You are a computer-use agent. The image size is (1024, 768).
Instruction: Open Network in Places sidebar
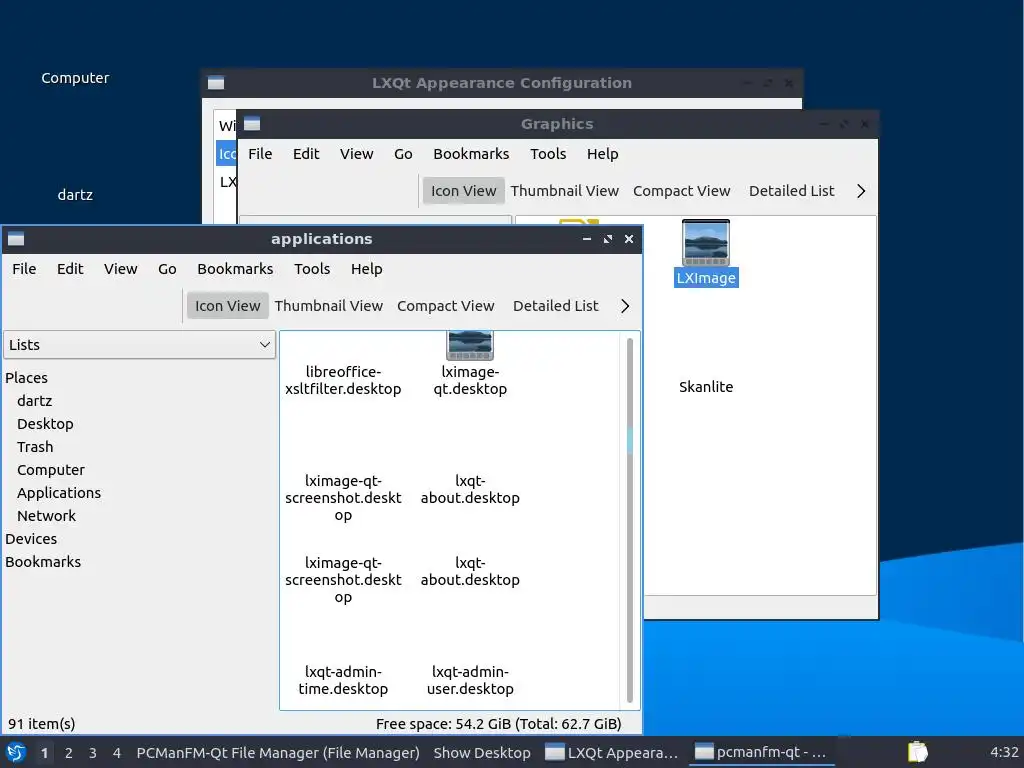(x=46, y=516)
